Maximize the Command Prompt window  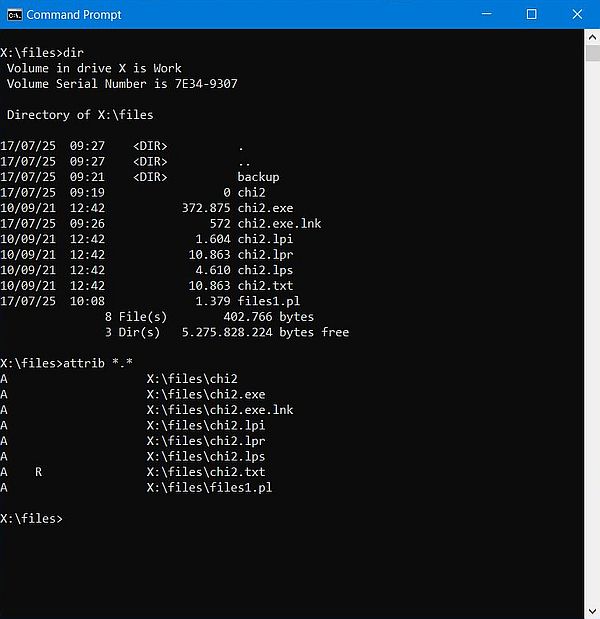pos(532,14)
